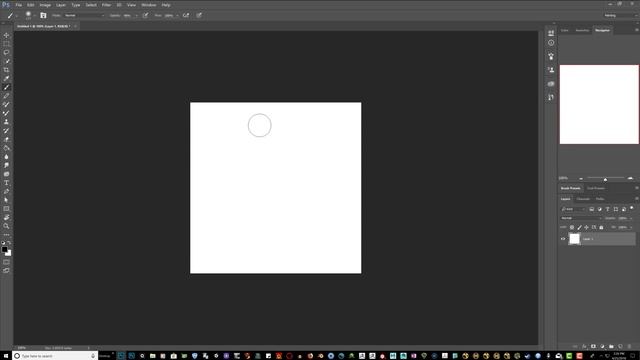Image resolution: width=640 pixels, height=360 pixels.
Task: Select the Lasso tool
Action: pos(6,52)
